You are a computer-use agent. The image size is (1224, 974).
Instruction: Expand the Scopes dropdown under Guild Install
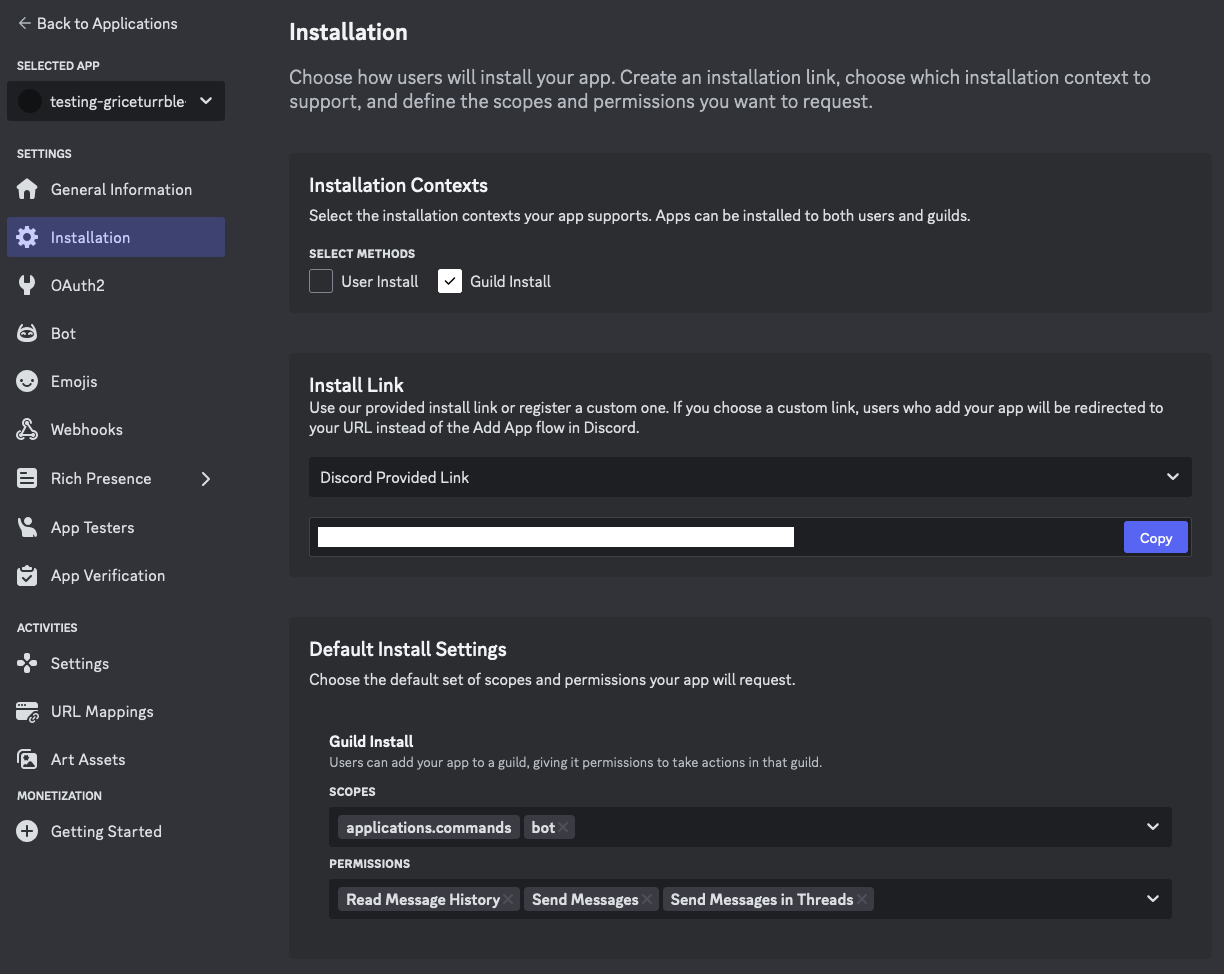coord(1151,827)
